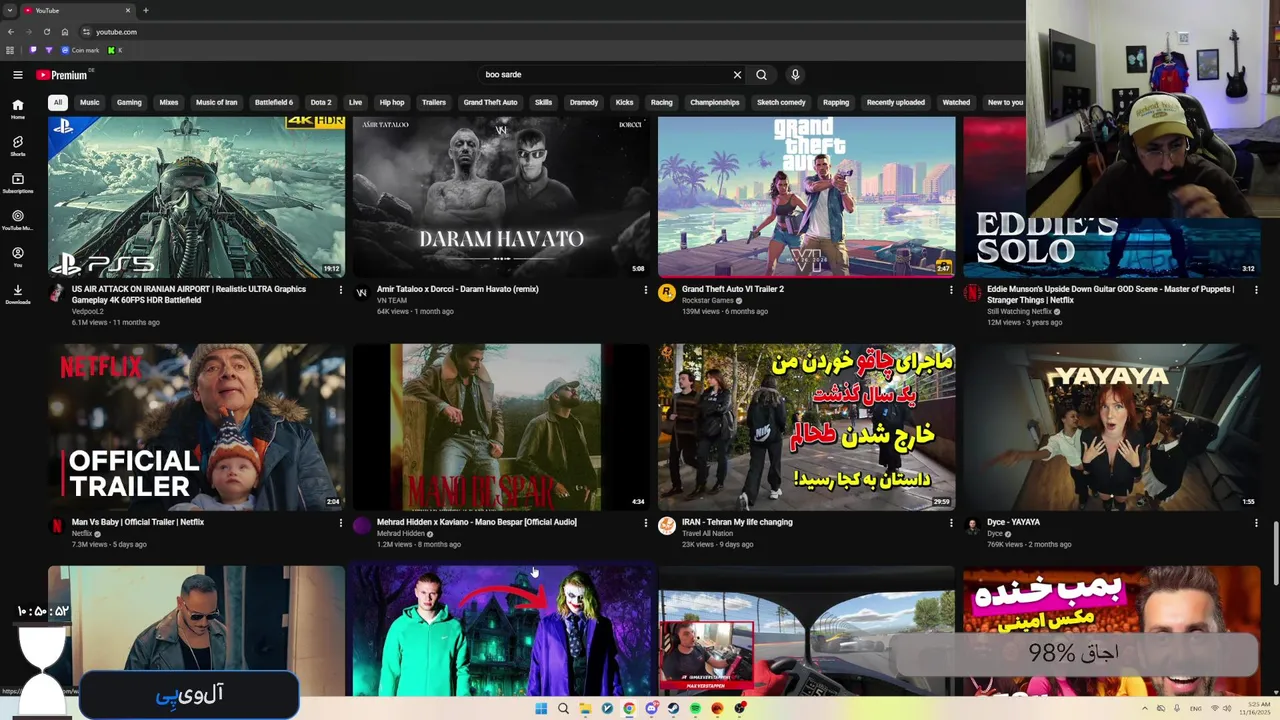
Task: Open the tab search dropdown chevron
Action: [9, 10]
